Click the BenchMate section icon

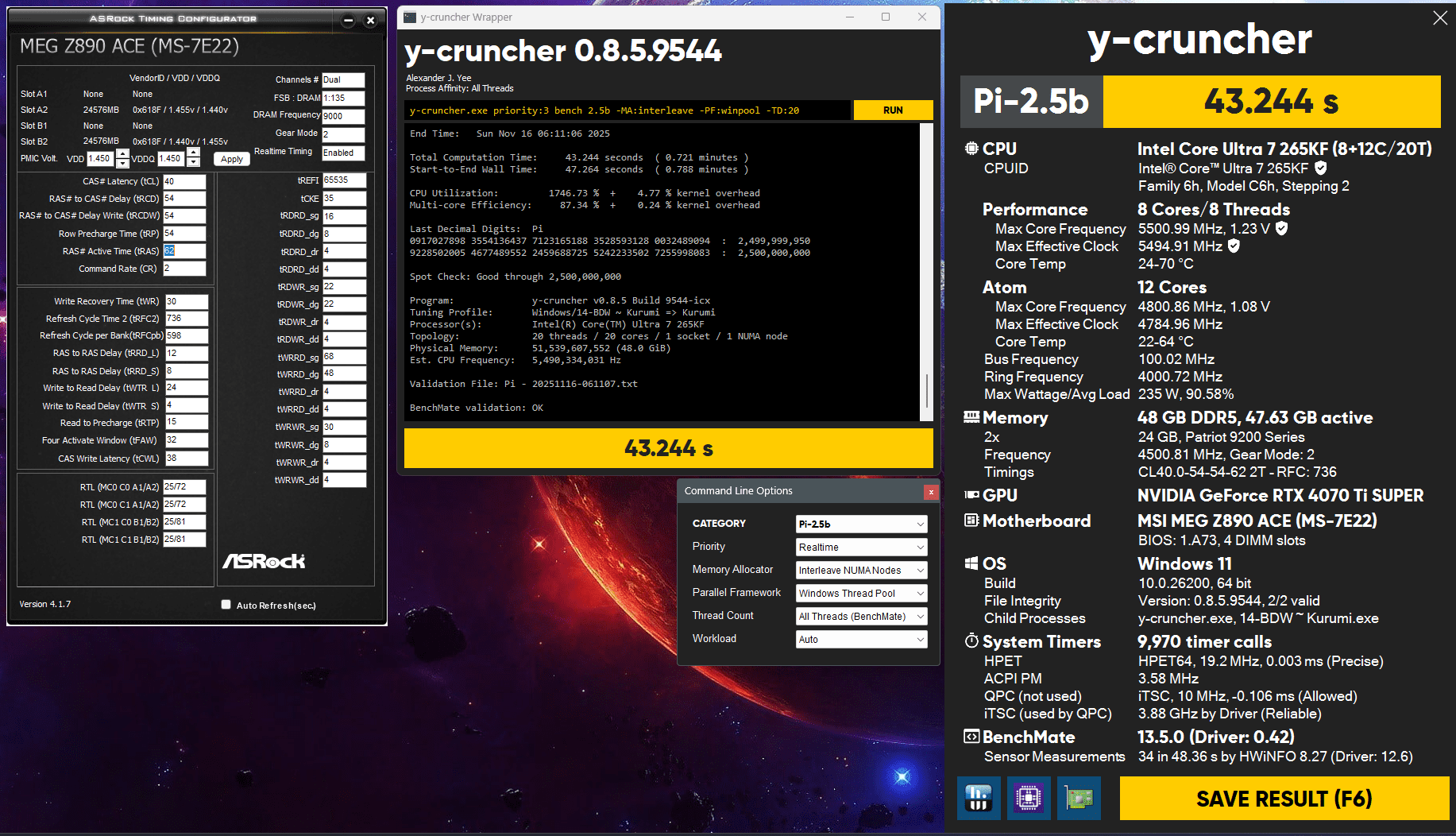(x=971, y=737)
